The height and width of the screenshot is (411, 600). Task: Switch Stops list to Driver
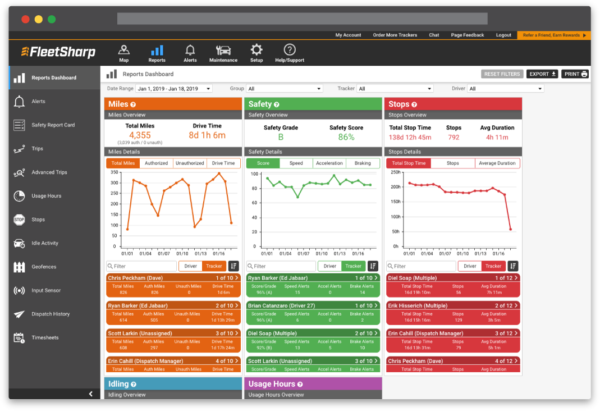pos(470,266)
